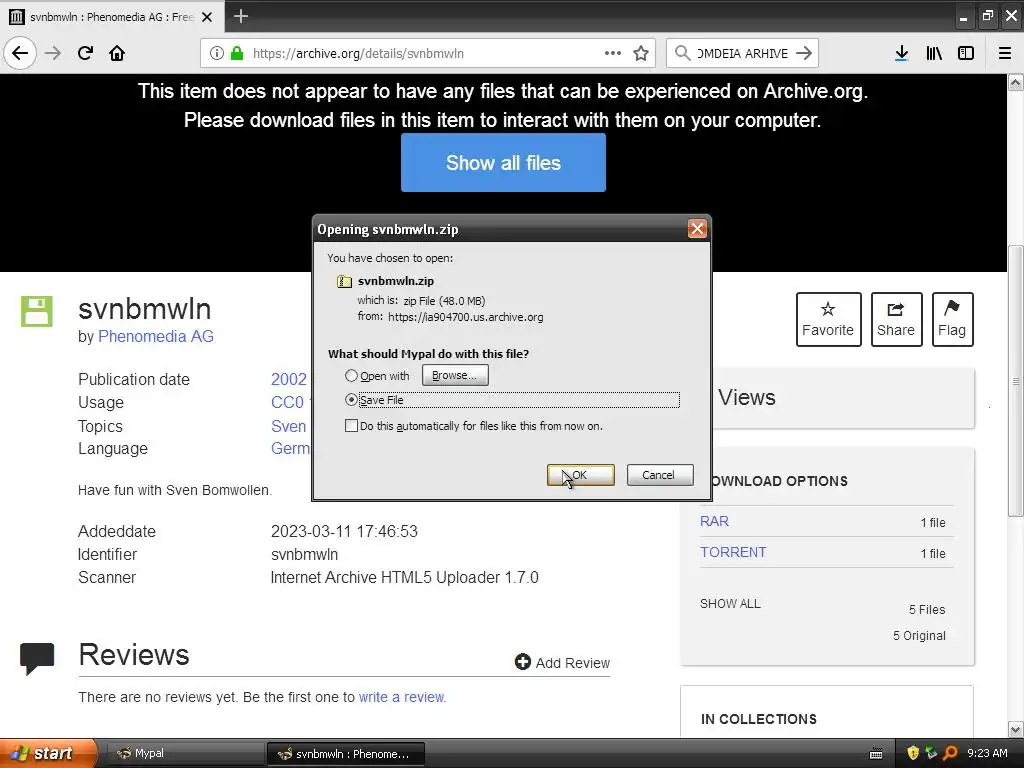Click the page scrollbar up arrow
Screen dimensions: 1024x768
click(1015, 83)
